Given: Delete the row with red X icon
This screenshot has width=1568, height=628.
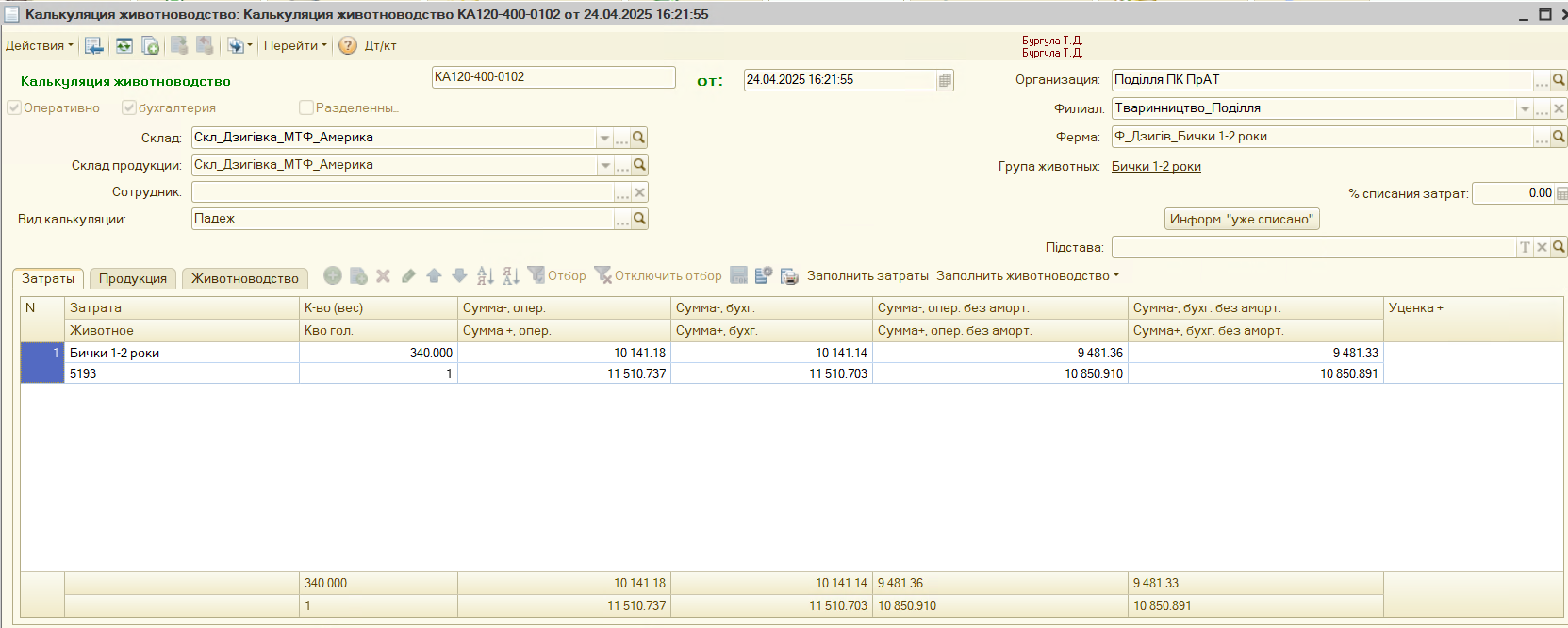Looking at the screenshot, I should (x=383, y=275).
